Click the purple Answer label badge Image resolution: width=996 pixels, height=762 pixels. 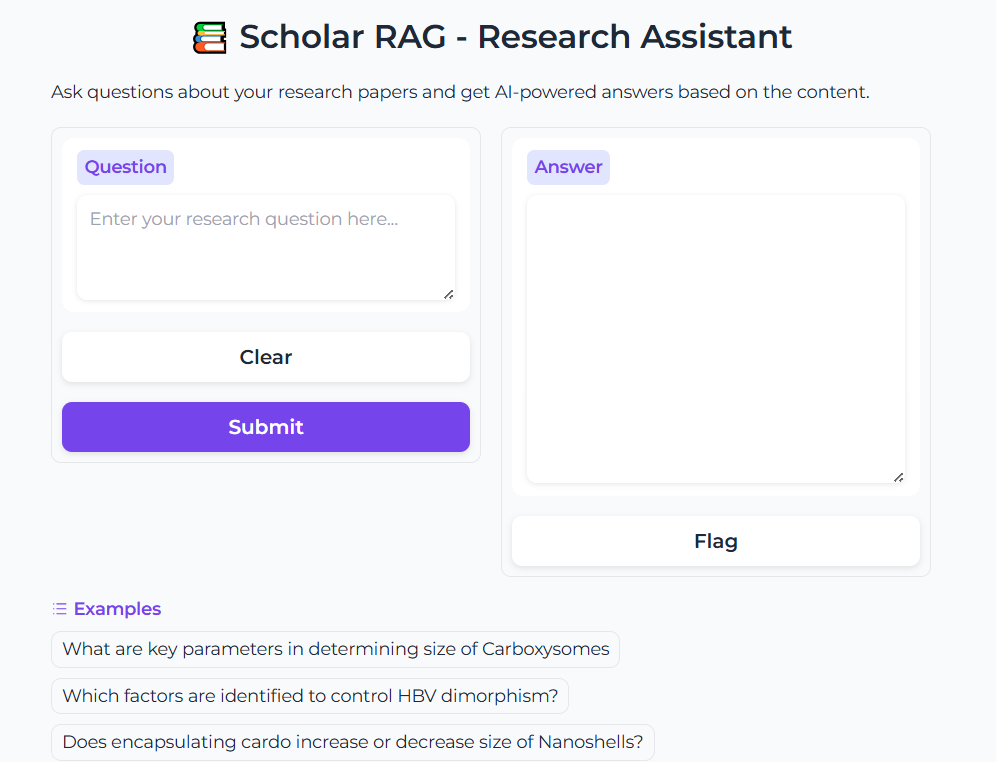(x=568, y=167)
